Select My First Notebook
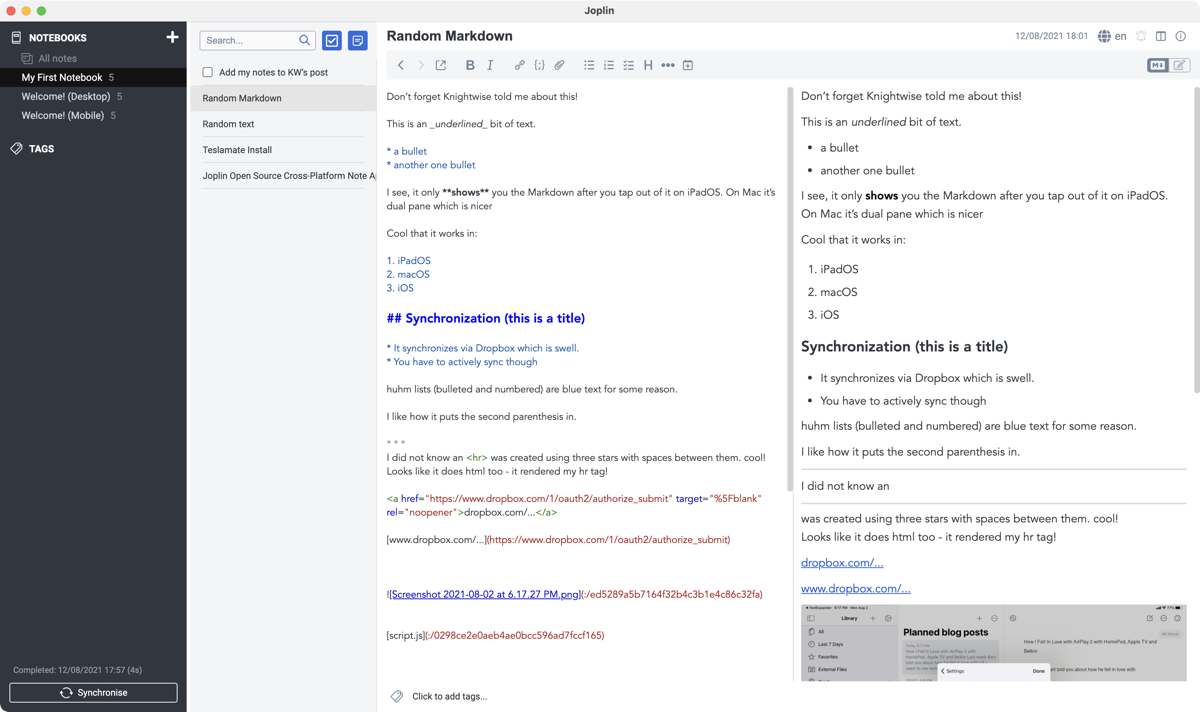 [x=93, y=77]
